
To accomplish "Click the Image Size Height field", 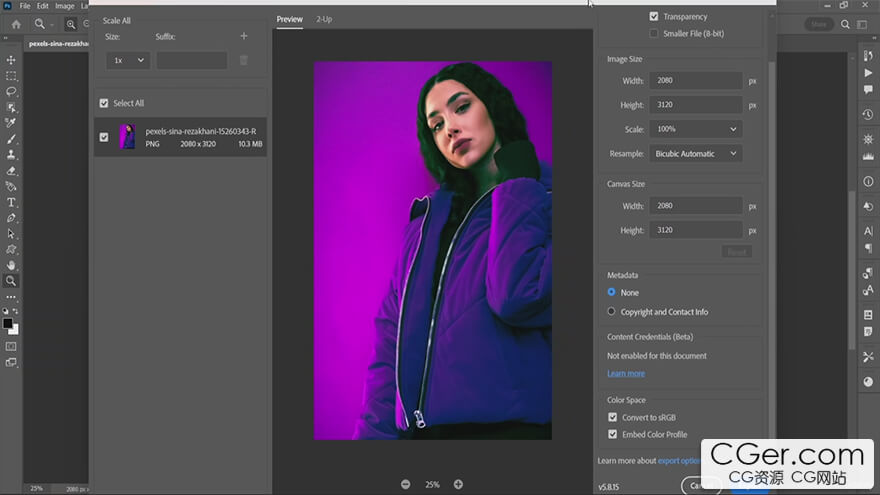I will pyautogui.click(x=695, y=104).
